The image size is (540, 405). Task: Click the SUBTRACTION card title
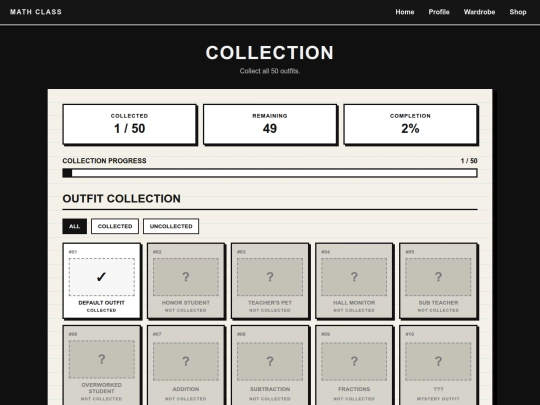point(270,389)
